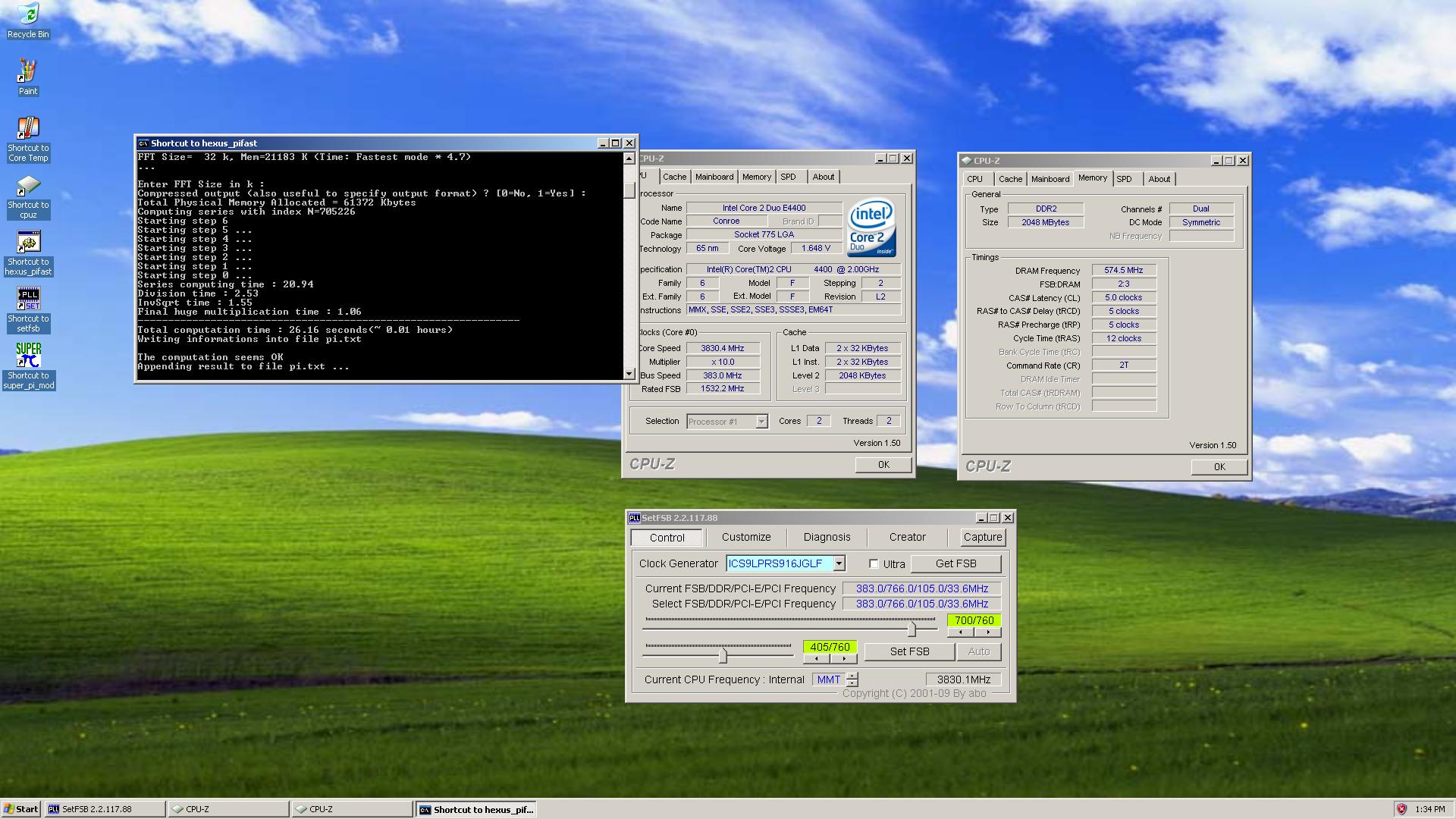
Task: Click the Auto button in SetFSB
Action: click(x=979, y=651)
